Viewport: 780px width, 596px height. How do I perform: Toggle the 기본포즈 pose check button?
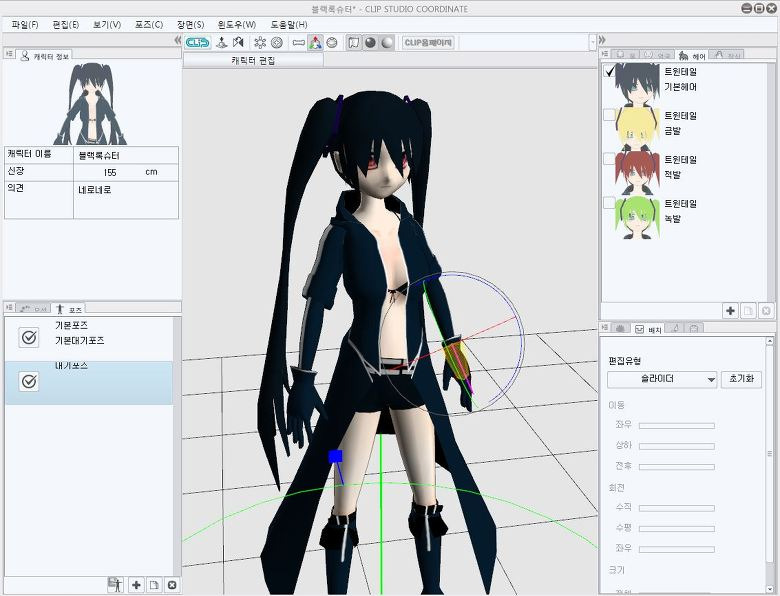tap(29, 337)
